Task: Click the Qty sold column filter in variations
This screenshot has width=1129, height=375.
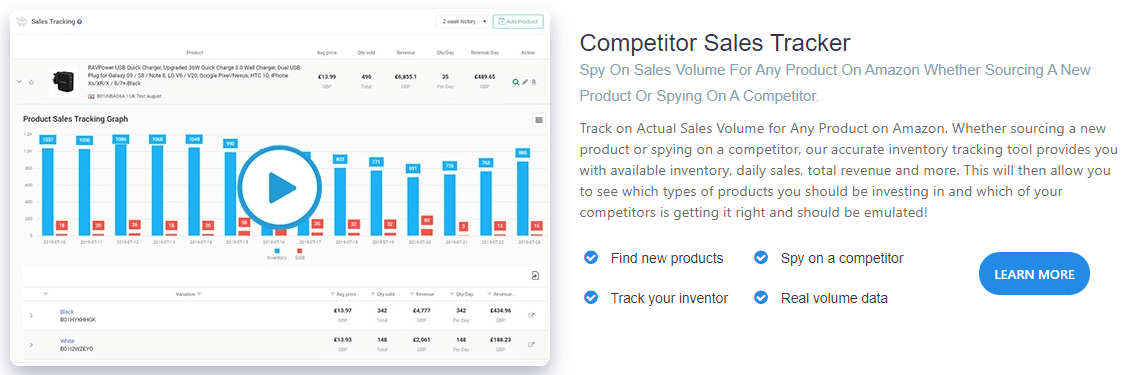Action: tap(370, 294)
